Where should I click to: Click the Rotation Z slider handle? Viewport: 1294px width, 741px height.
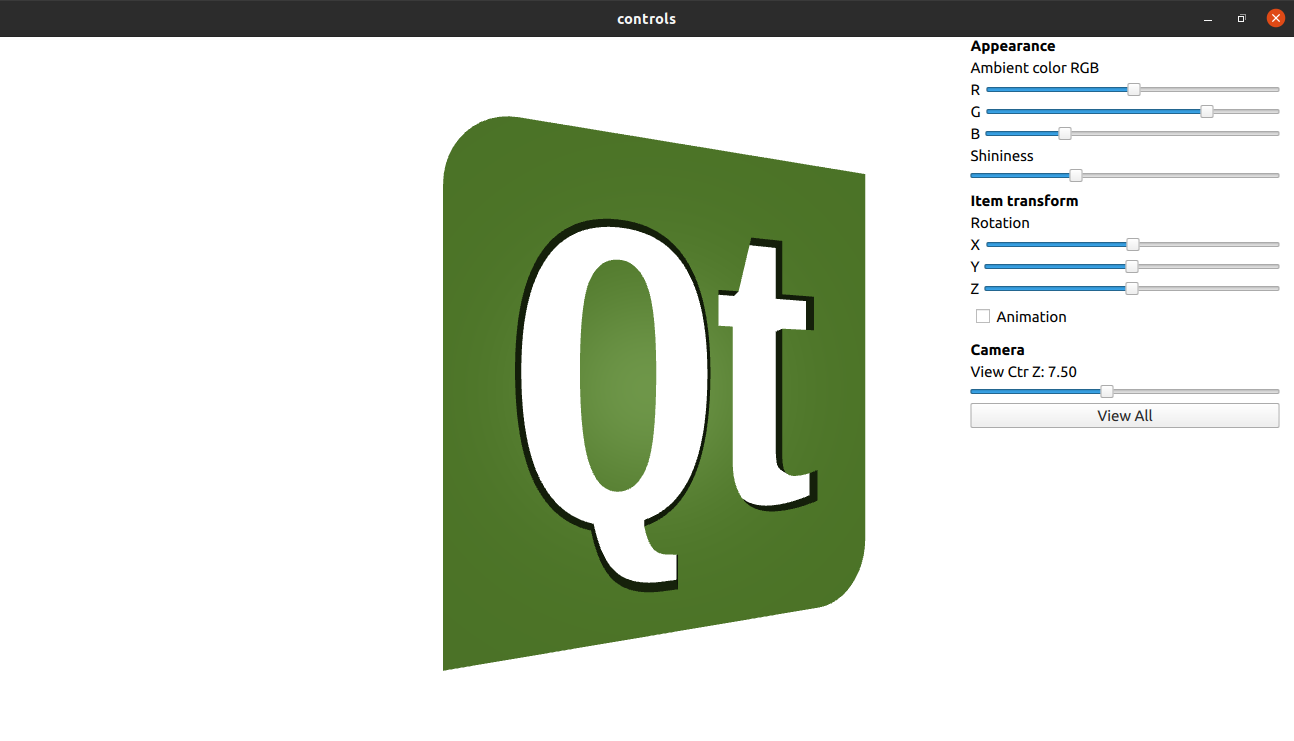(1132, 289)
